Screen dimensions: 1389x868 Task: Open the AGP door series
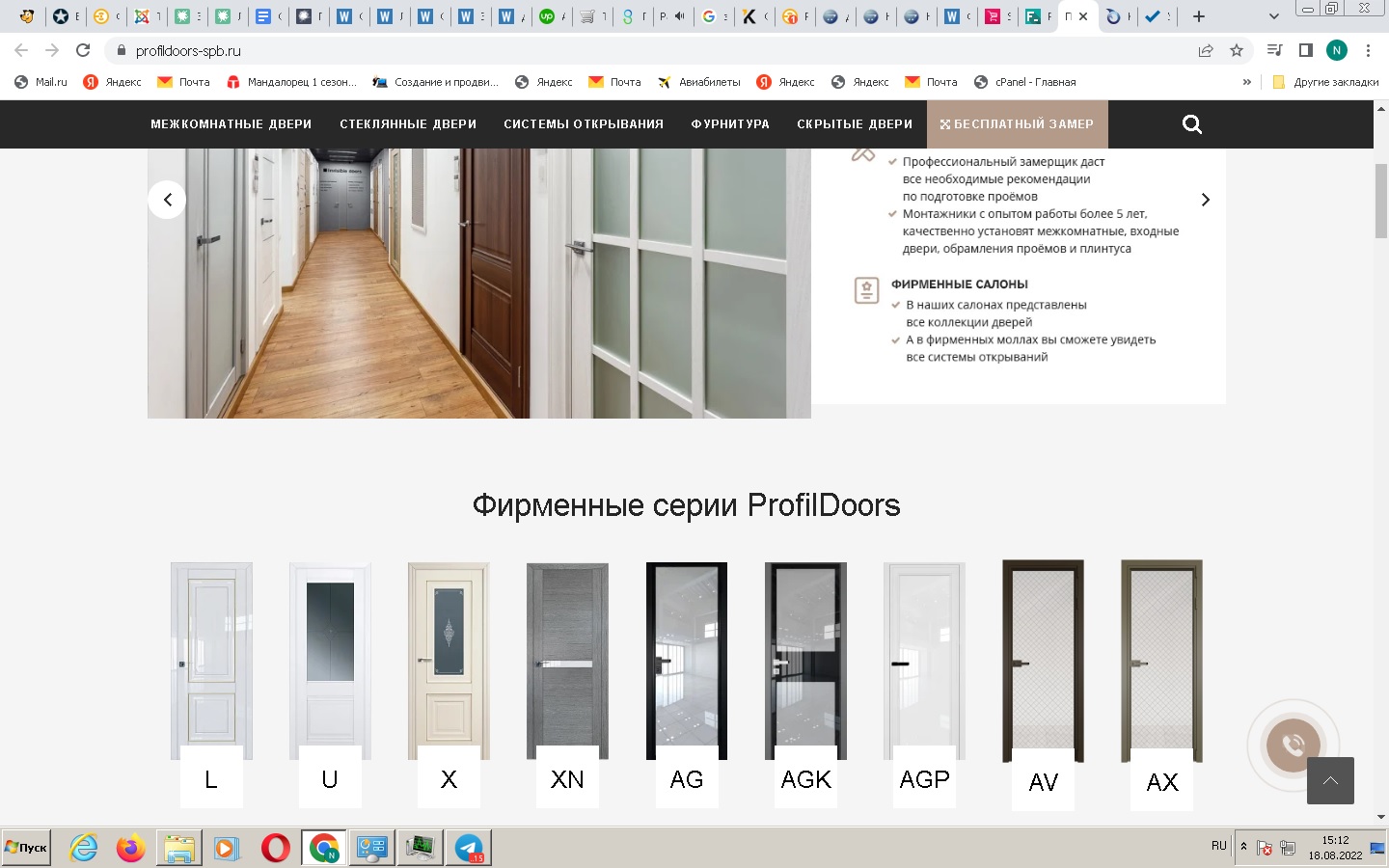pos(924,685)
